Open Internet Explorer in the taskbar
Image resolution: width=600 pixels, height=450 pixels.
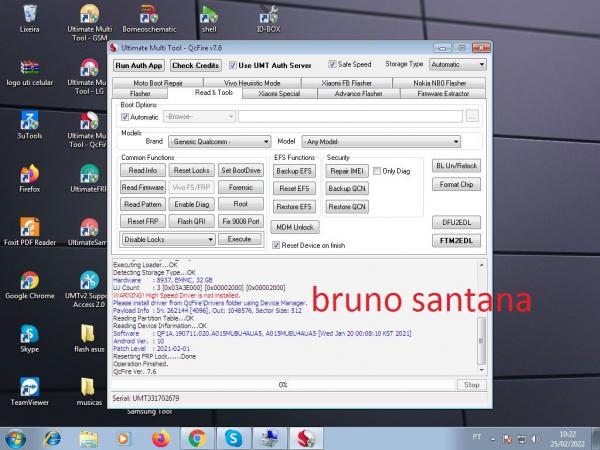(52, 439)
